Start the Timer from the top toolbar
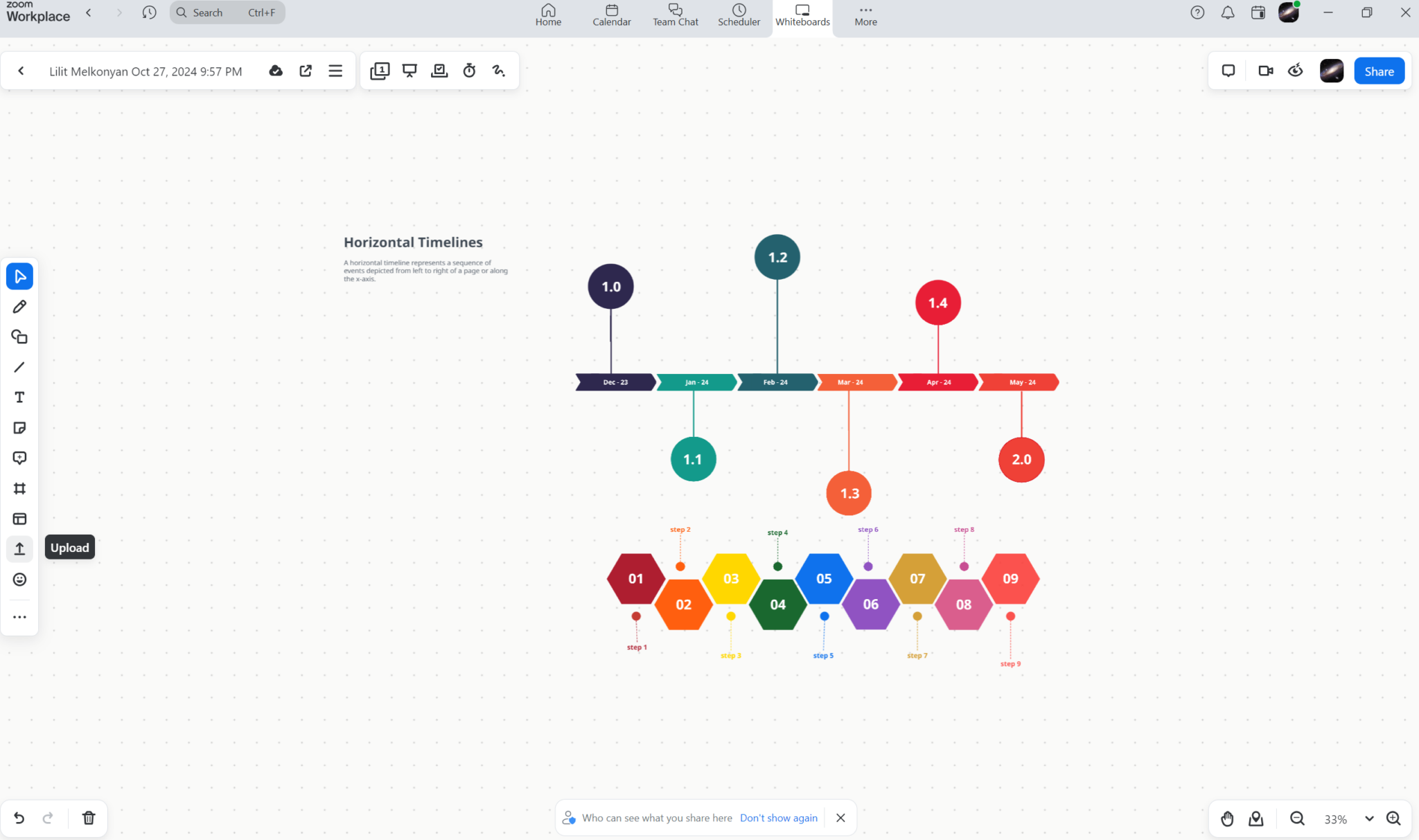This screenshot has height=840, width=1419. click(469, 70)
